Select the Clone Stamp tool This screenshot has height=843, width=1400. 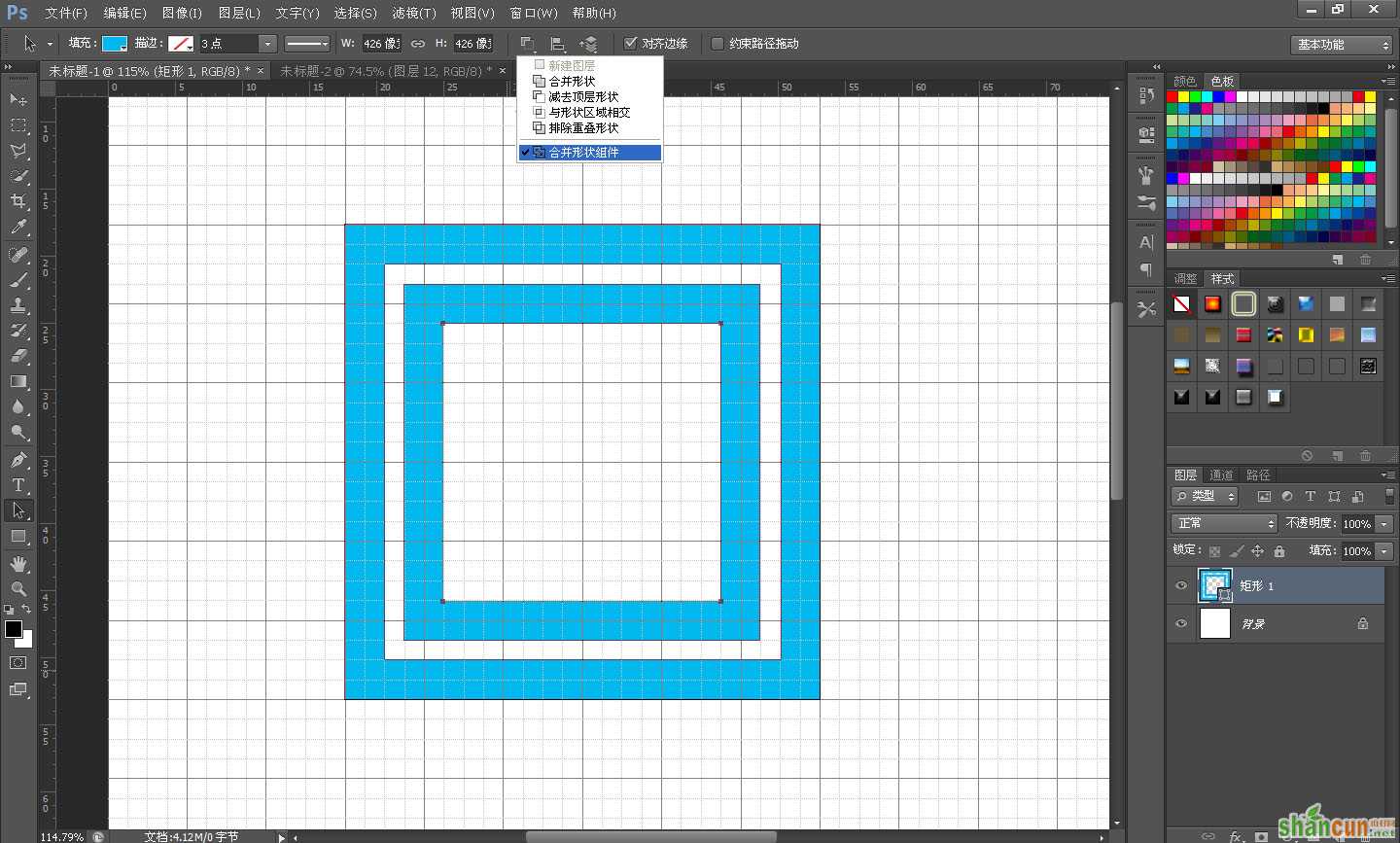click(x=18, y=305)
